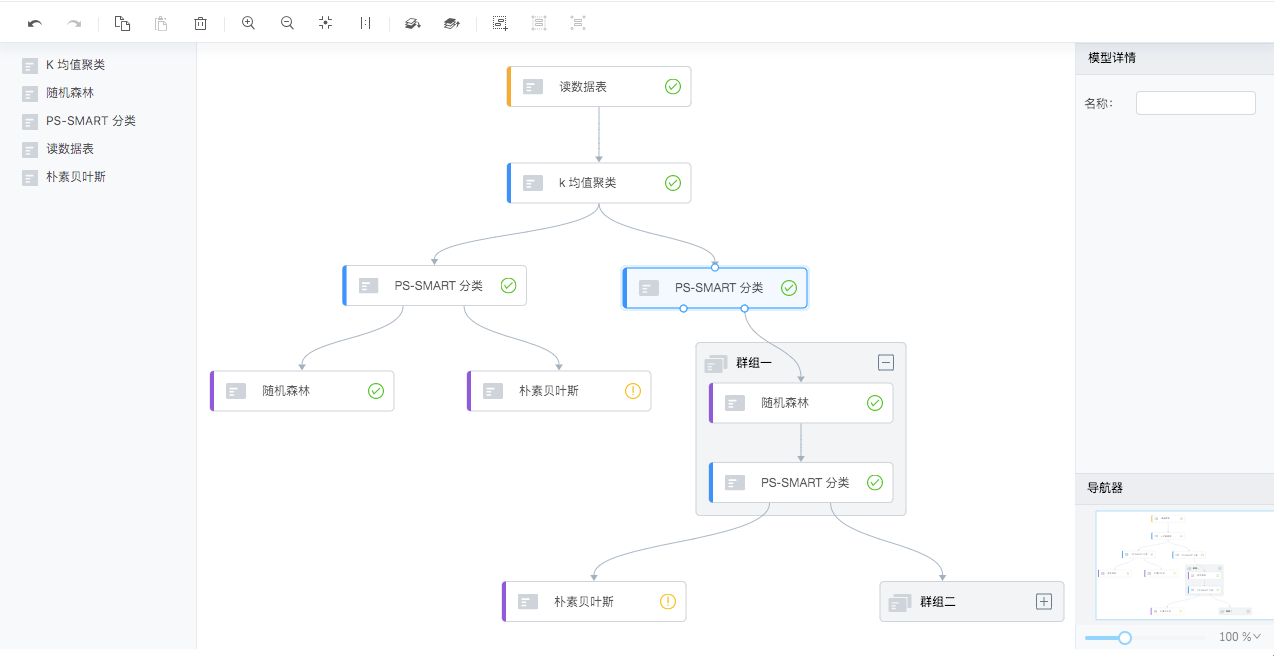Image resolution: width=1274 pixels, height=656 pixels.
Task: Click the add group toolbar icon
Action: [539, 23]
